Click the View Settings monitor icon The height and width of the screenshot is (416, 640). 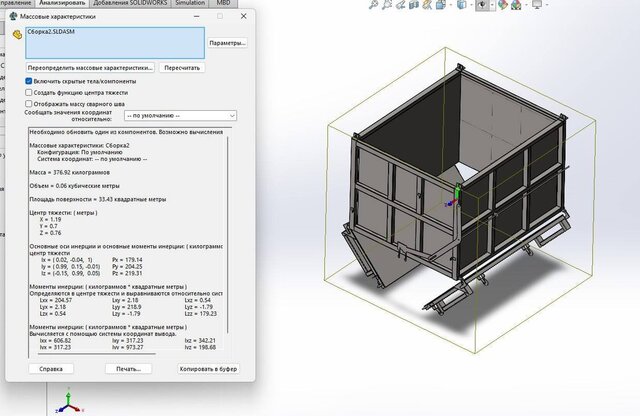(537, 5)
